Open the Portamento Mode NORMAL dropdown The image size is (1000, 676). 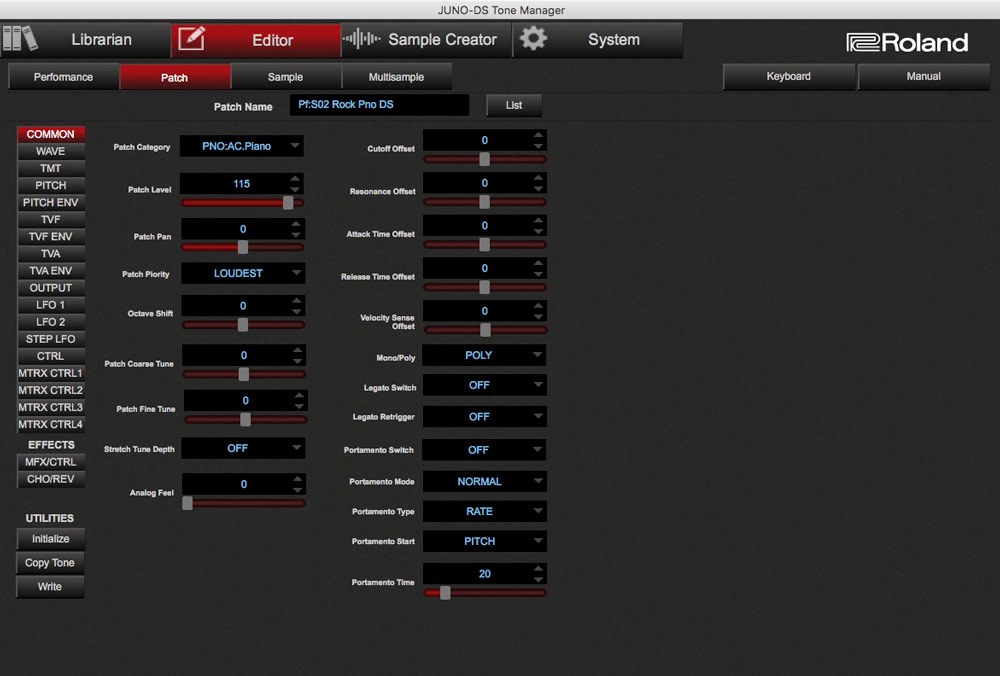click(x=485, y=481)
